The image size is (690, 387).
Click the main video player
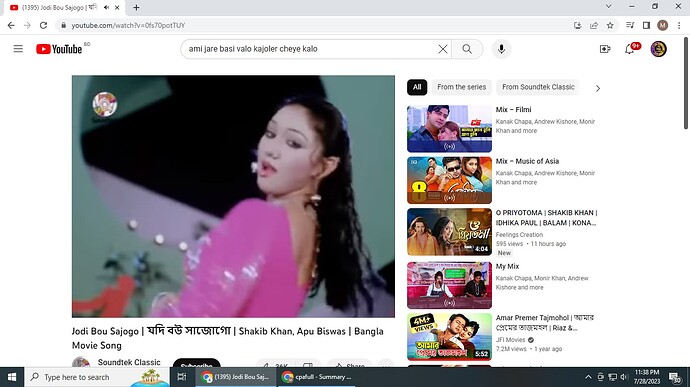tap(233, 196)
